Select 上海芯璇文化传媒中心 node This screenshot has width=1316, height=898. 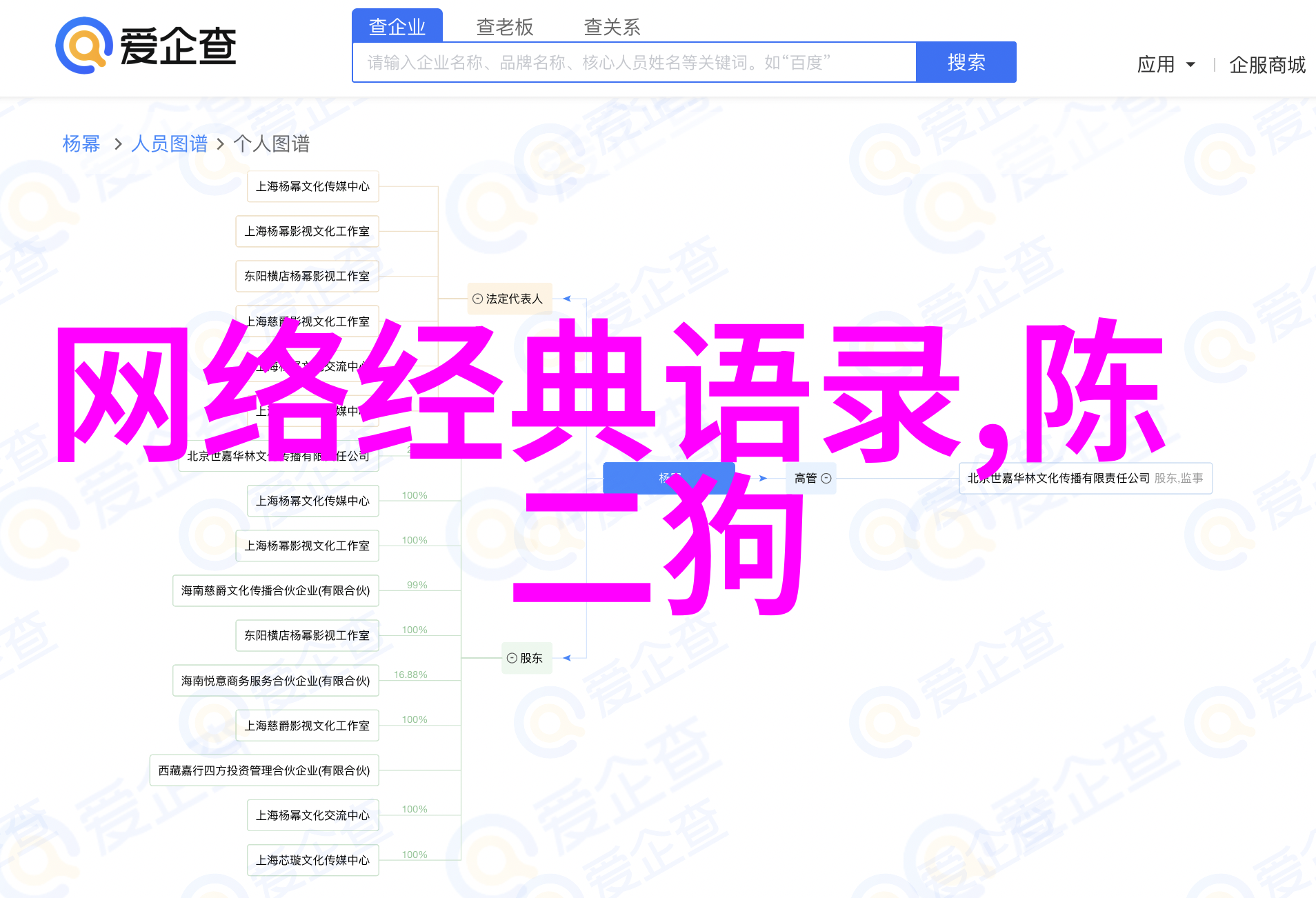click(313, 860)
